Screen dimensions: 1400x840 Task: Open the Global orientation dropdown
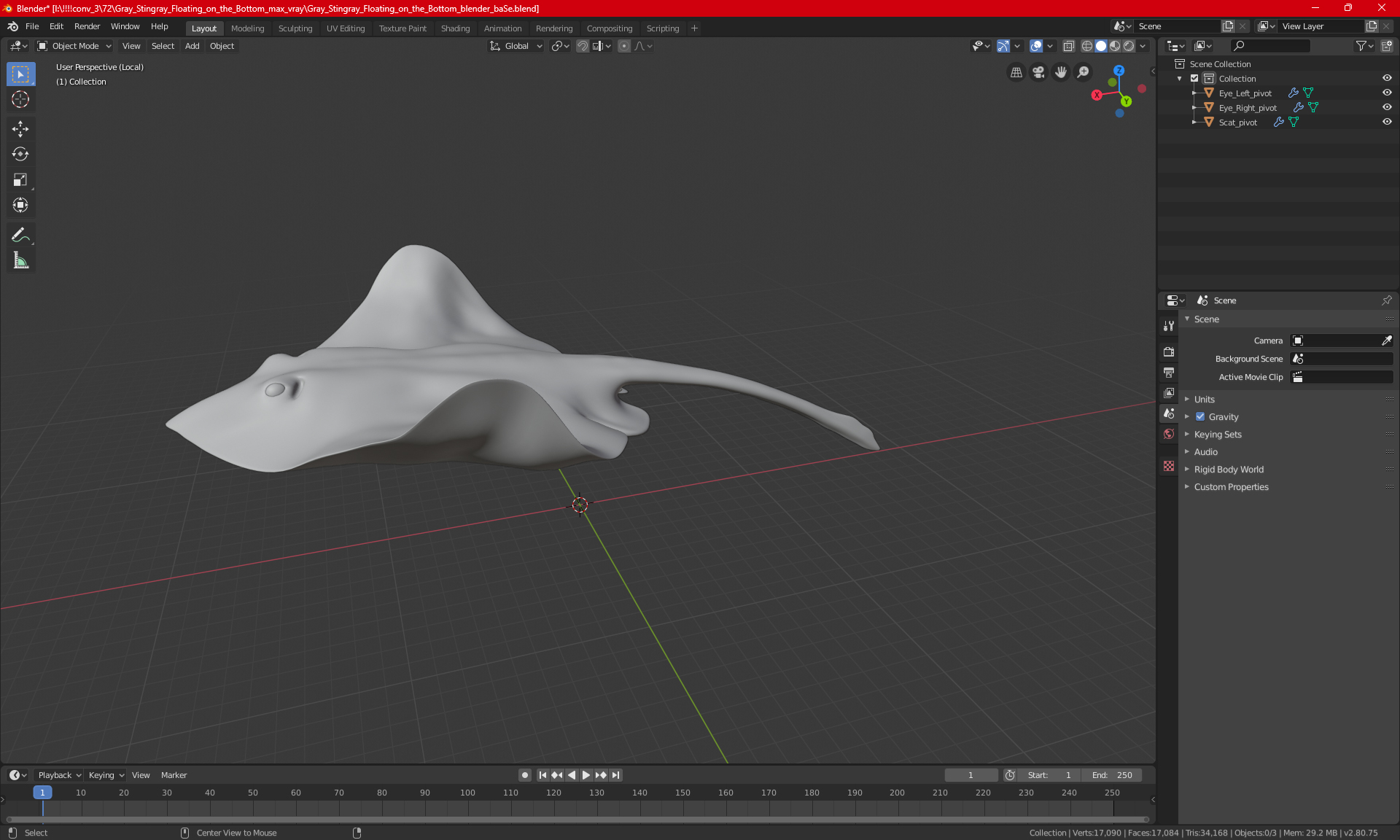point(516,46)
